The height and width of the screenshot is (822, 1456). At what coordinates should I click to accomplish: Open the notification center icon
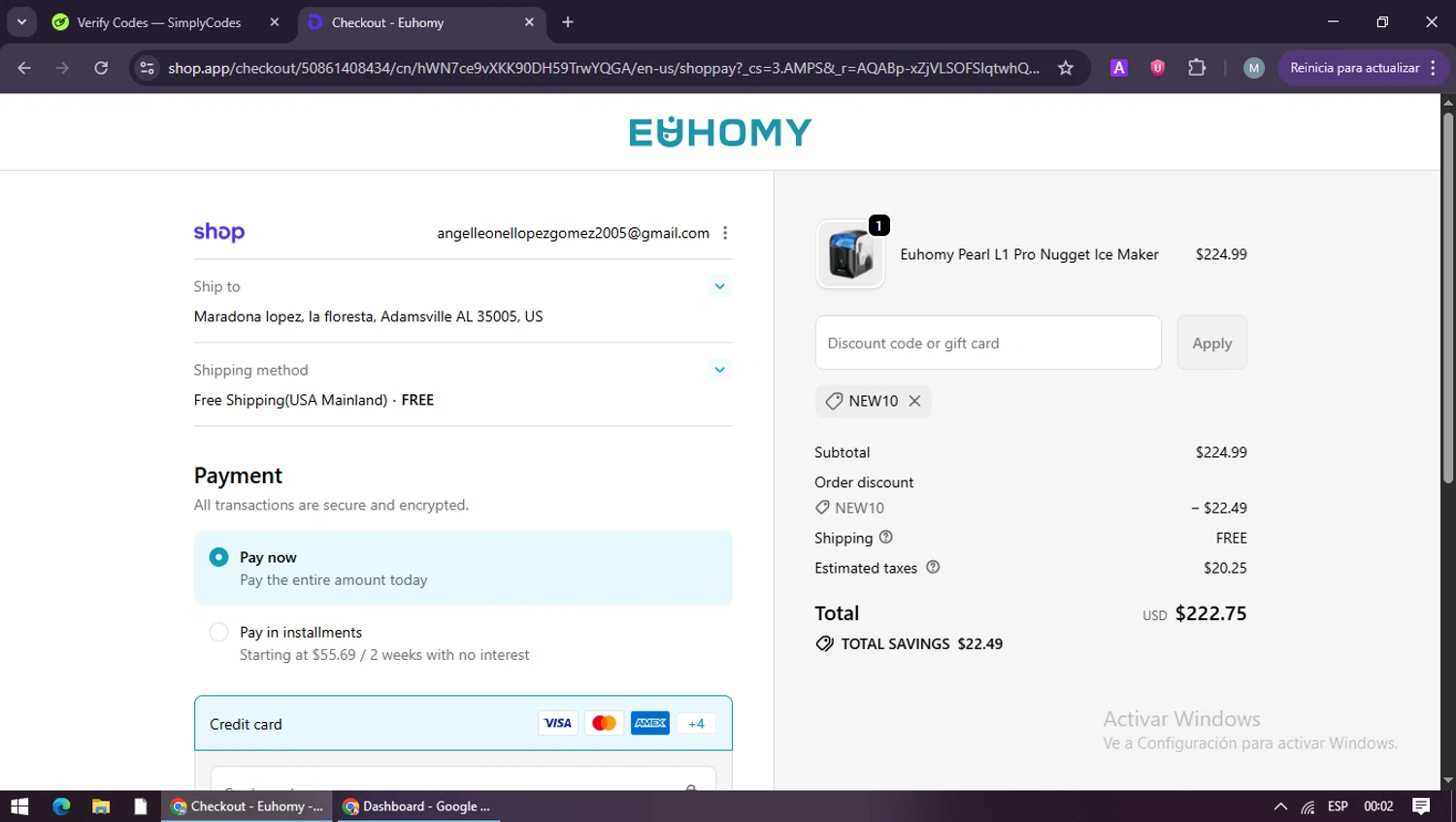[x=1421, y=806]
